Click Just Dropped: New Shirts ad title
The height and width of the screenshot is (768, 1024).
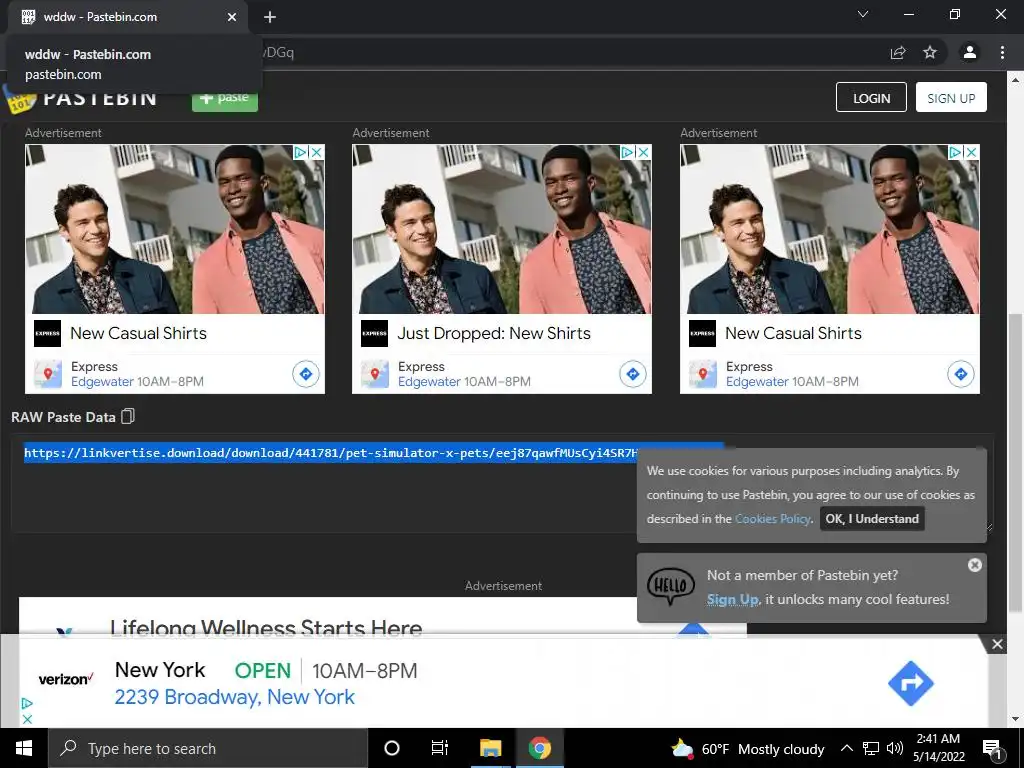(x=494, y=333)
